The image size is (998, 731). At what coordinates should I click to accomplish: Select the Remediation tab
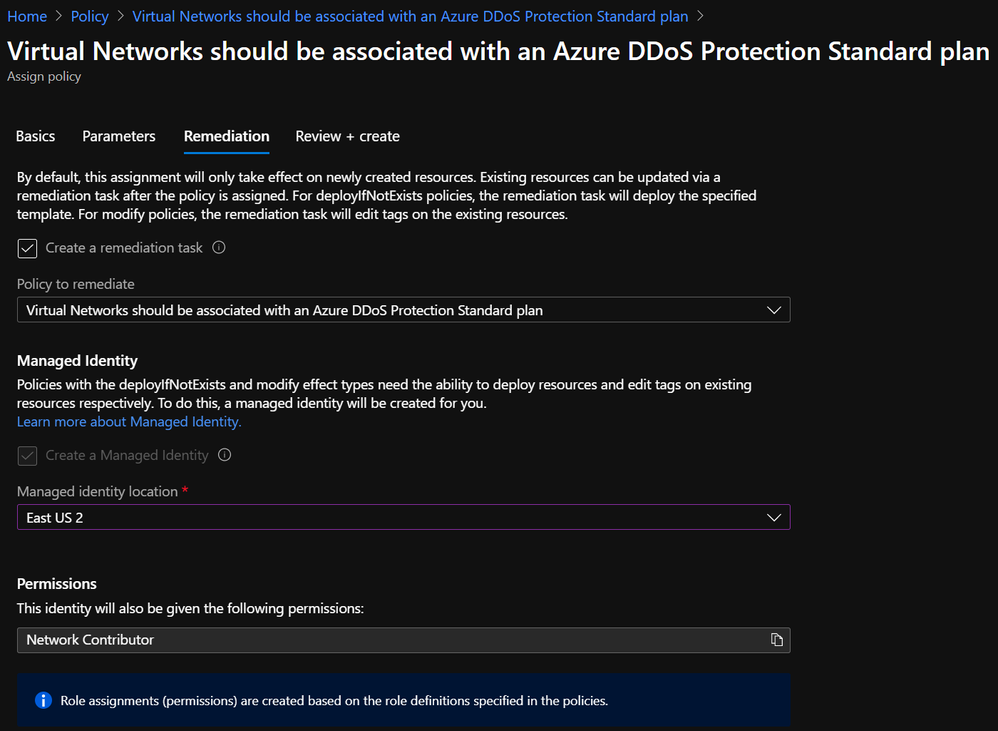(226, 136)
